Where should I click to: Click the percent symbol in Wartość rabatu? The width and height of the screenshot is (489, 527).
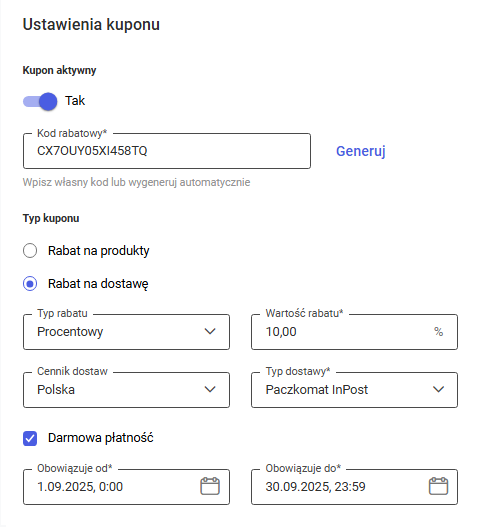click(x=439, y=332)
